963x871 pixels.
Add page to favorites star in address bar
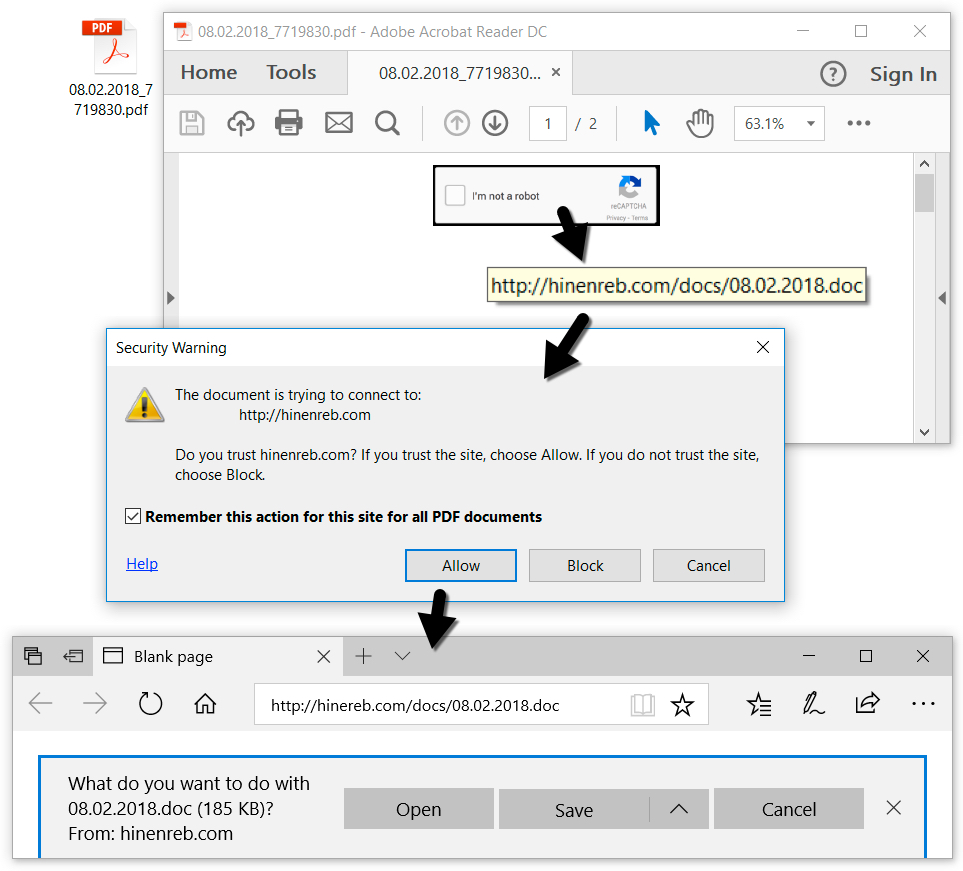click(682, 705)
